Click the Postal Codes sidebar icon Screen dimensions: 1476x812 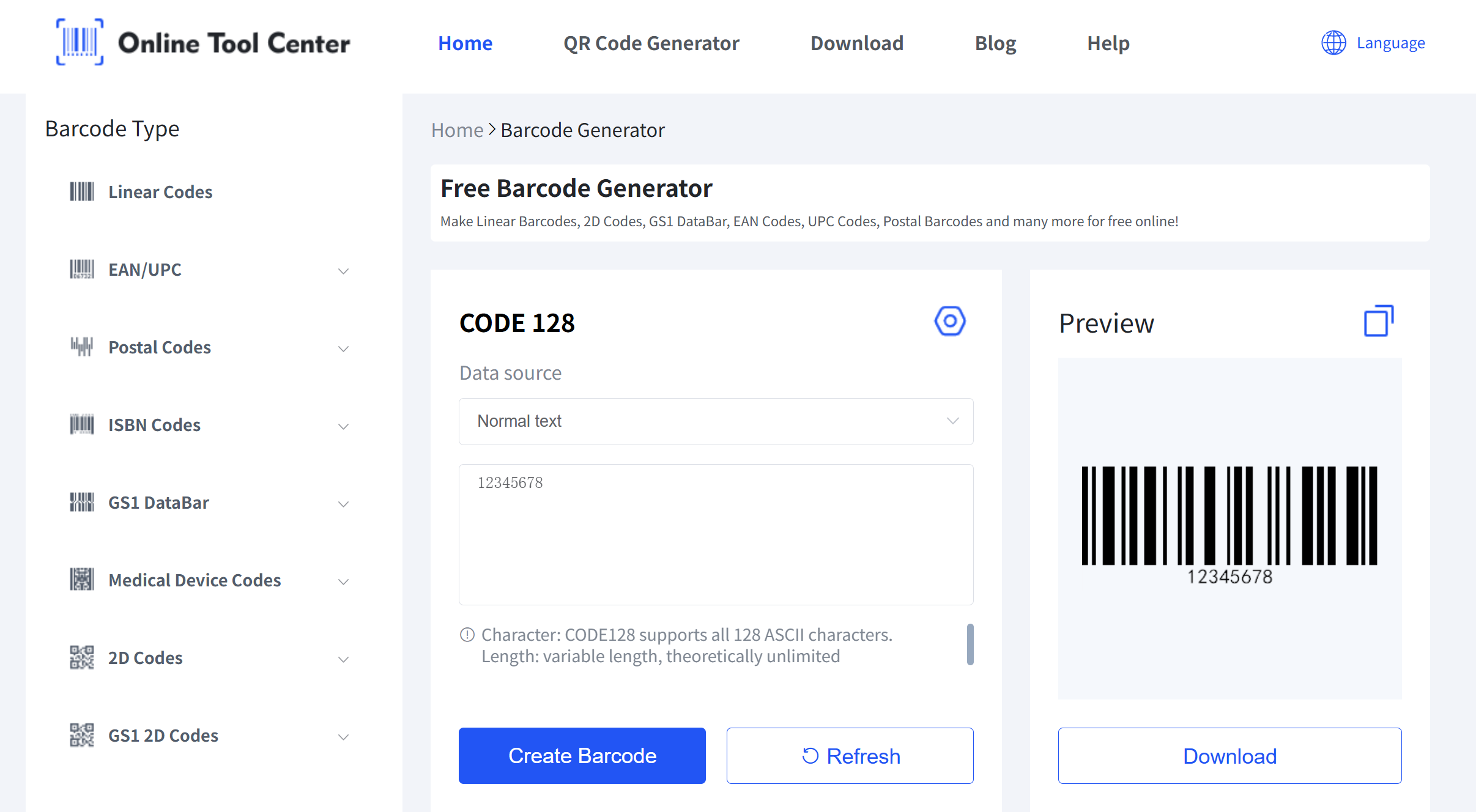(81, 347)
